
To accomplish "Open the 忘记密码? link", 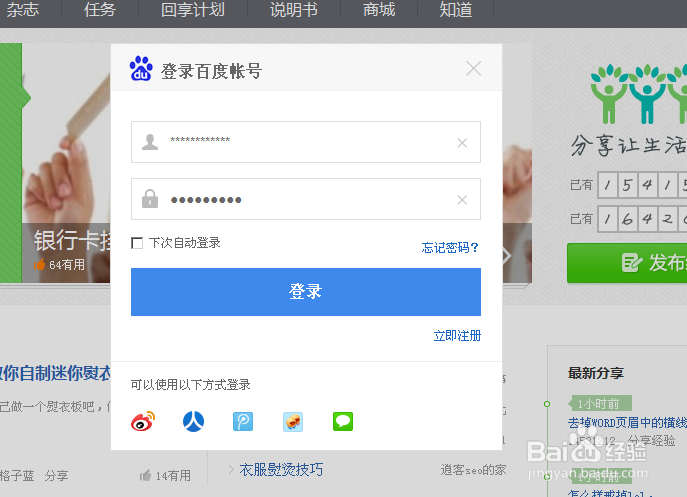I will [x=450, y=248].
